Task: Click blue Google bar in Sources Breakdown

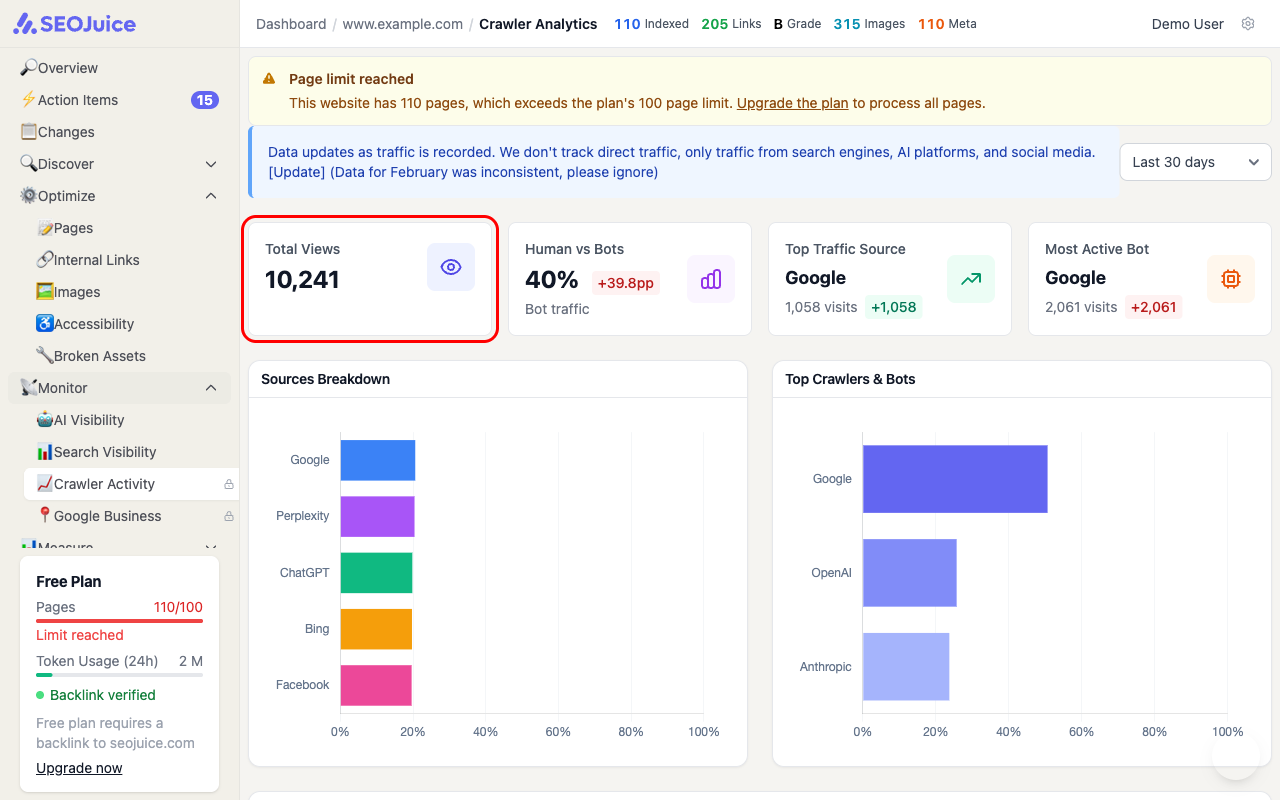Action: [378, 460]
